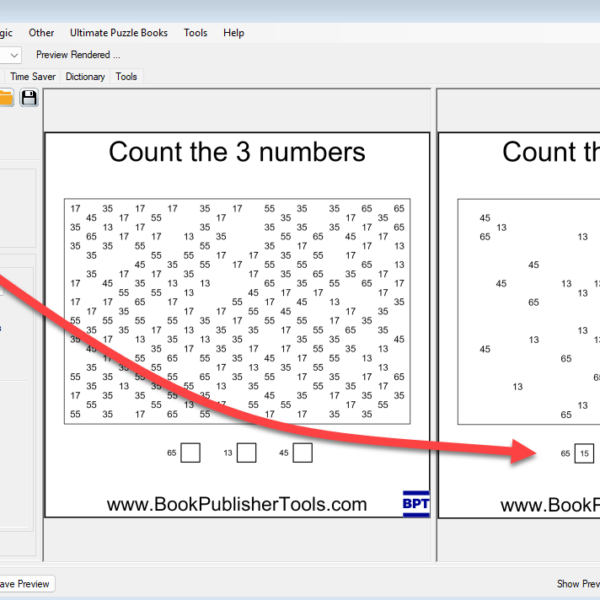Viewport: 600px width, 600px height.
Task: Click the Preview Rendered status label
Action: 78,55
